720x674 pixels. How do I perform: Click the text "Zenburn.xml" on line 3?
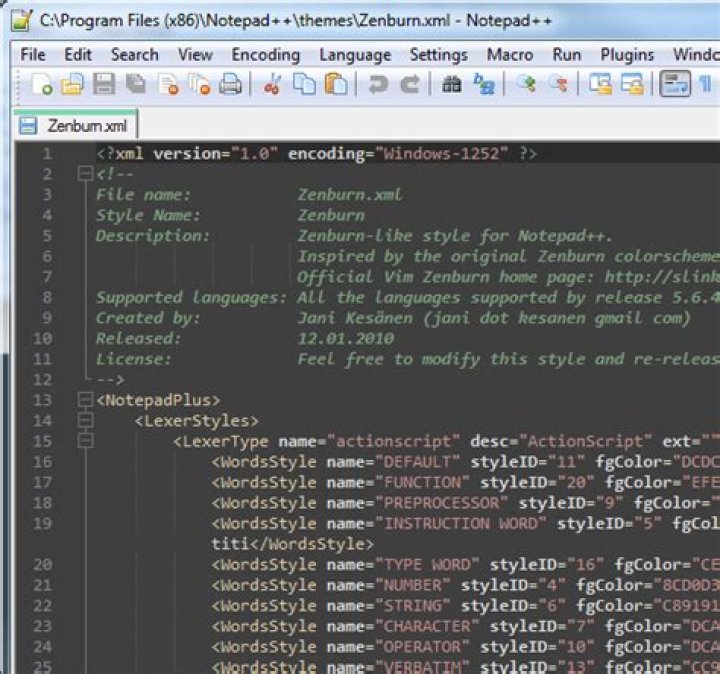pyautogui.click(x=349, y=194)
